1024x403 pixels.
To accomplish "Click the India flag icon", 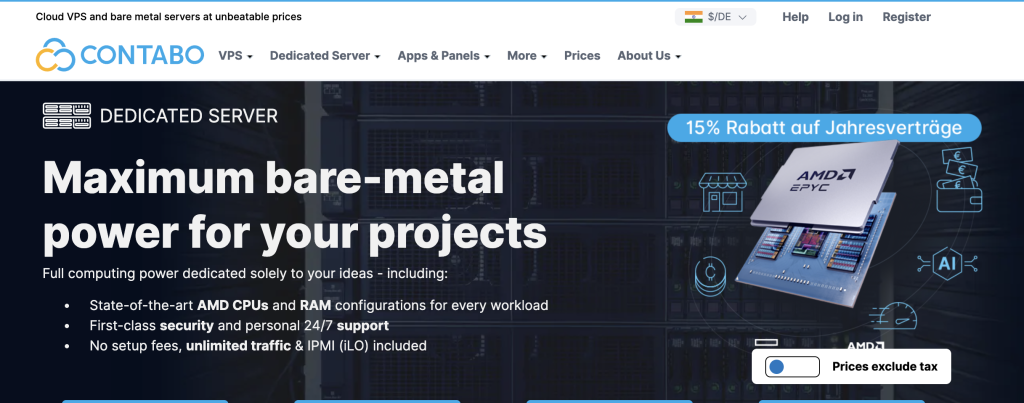I will [x=693, y=17].
